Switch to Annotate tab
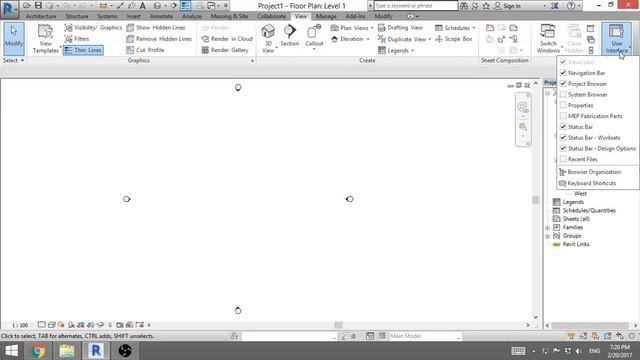This screenshot has height=360, width=640. [162, 16]
